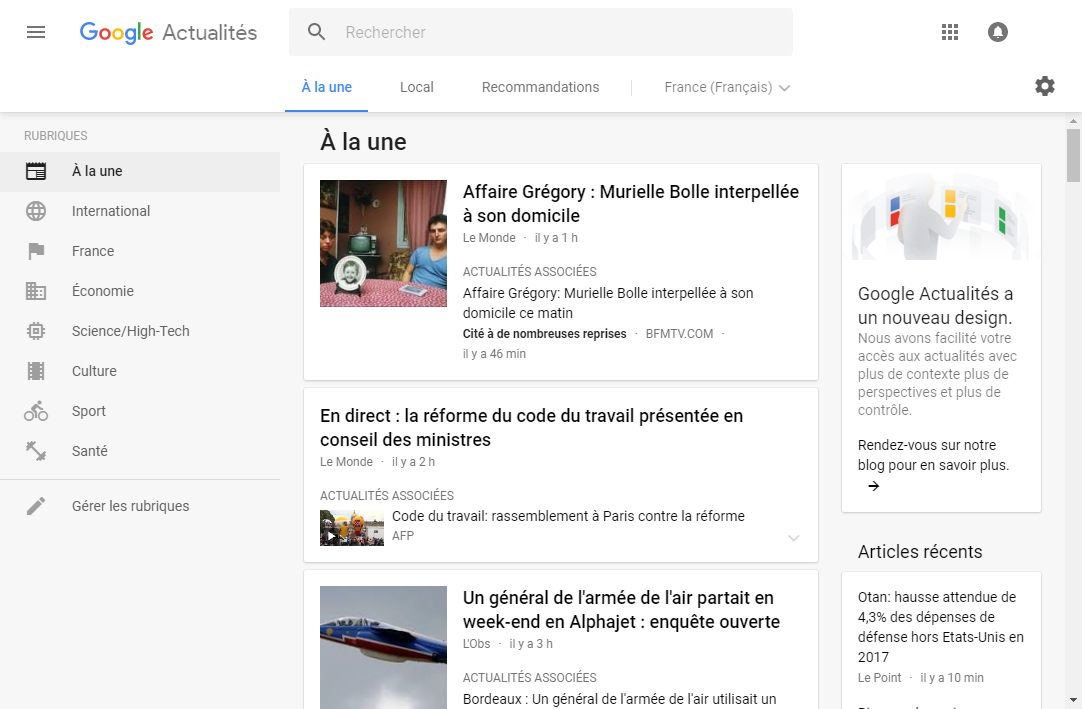Click the Santé dumbbell icon

(36, 451)
